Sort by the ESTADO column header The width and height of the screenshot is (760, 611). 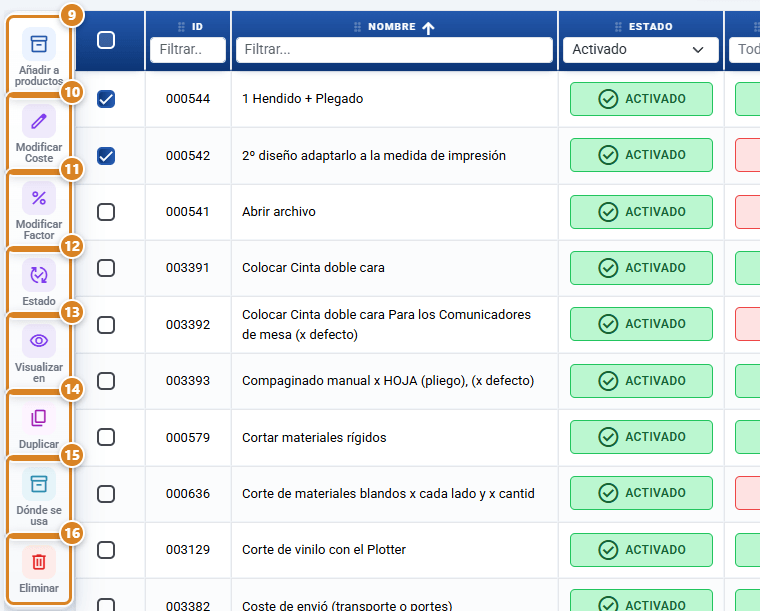pos(650,27)
